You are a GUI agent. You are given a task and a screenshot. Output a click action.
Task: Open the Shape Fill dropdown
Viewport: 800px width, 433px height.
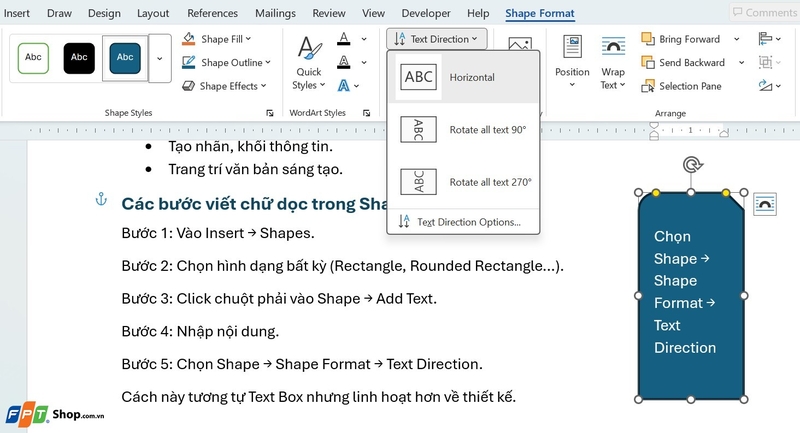coord(217,39)
